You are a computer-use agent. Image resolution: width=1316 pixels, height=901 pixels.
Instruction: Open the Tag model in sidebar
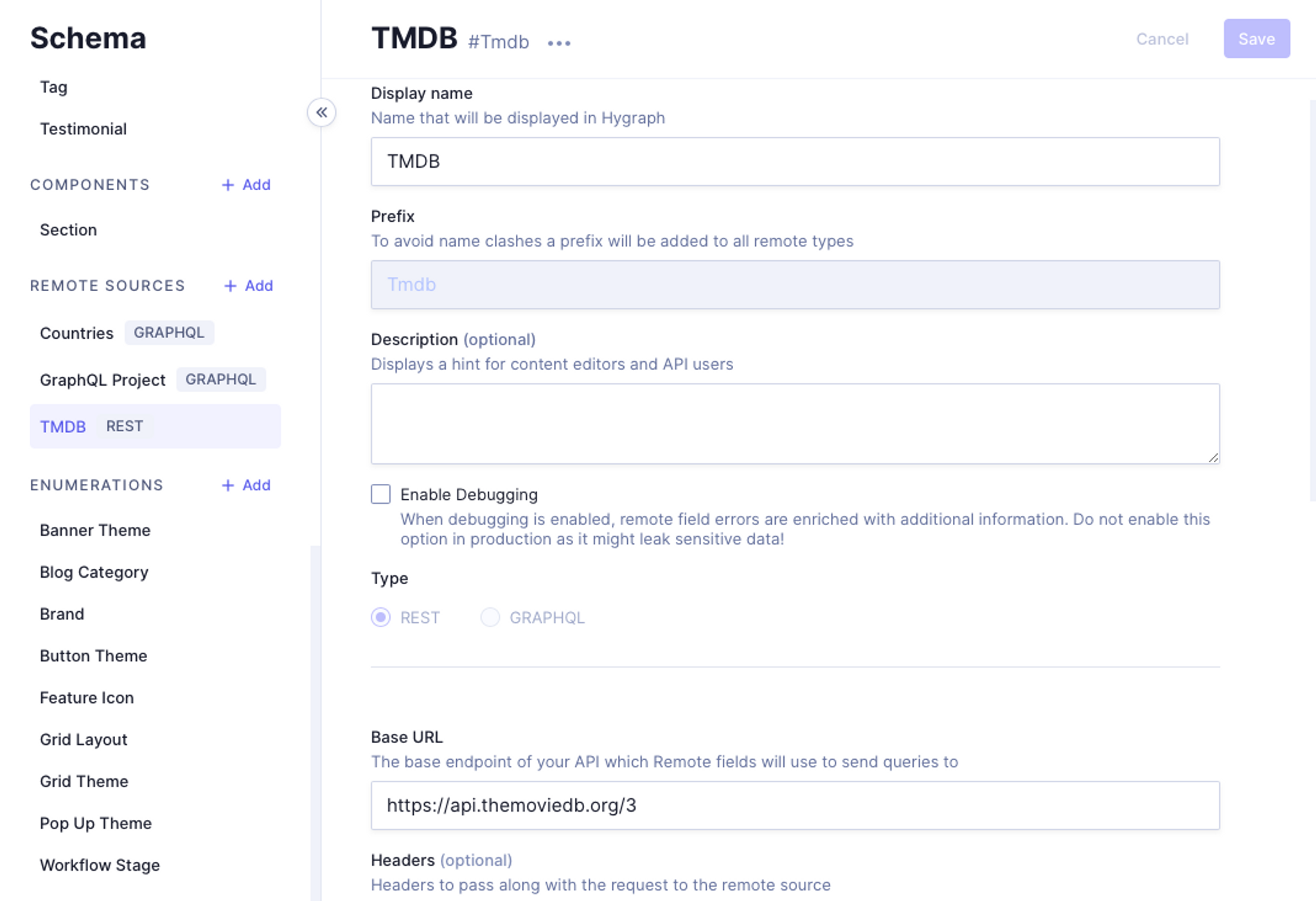54,87
